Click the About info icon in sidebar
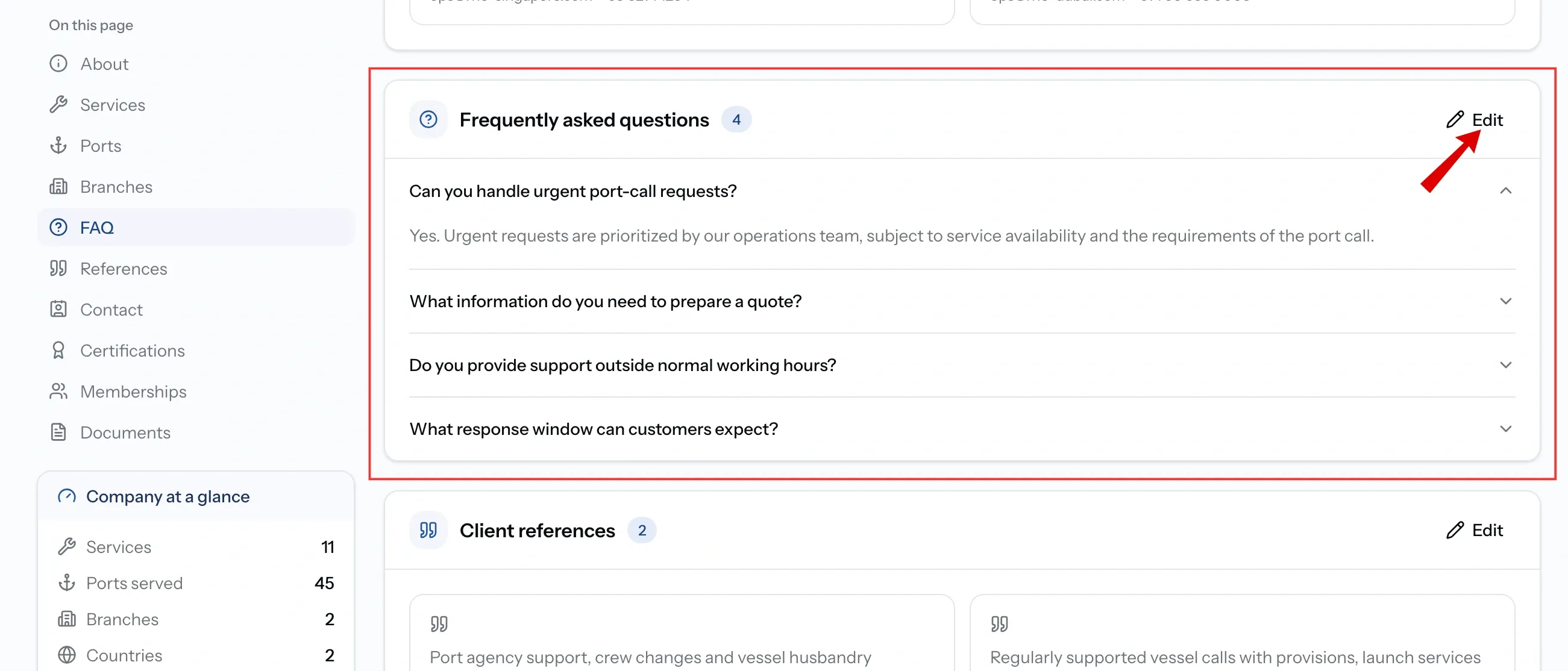Screen dimensions: 1568x671 (58, 64)
